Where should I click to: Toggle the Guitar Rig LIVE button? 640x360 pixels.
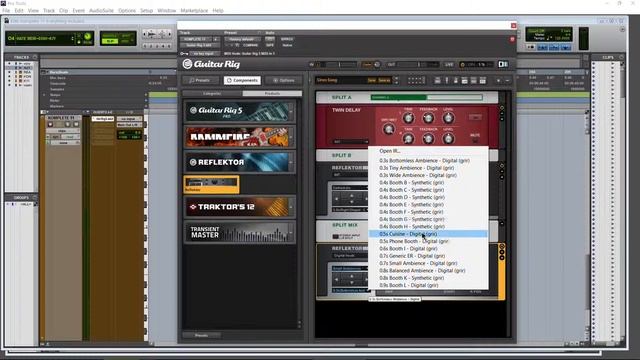click(x=449, y=64)
